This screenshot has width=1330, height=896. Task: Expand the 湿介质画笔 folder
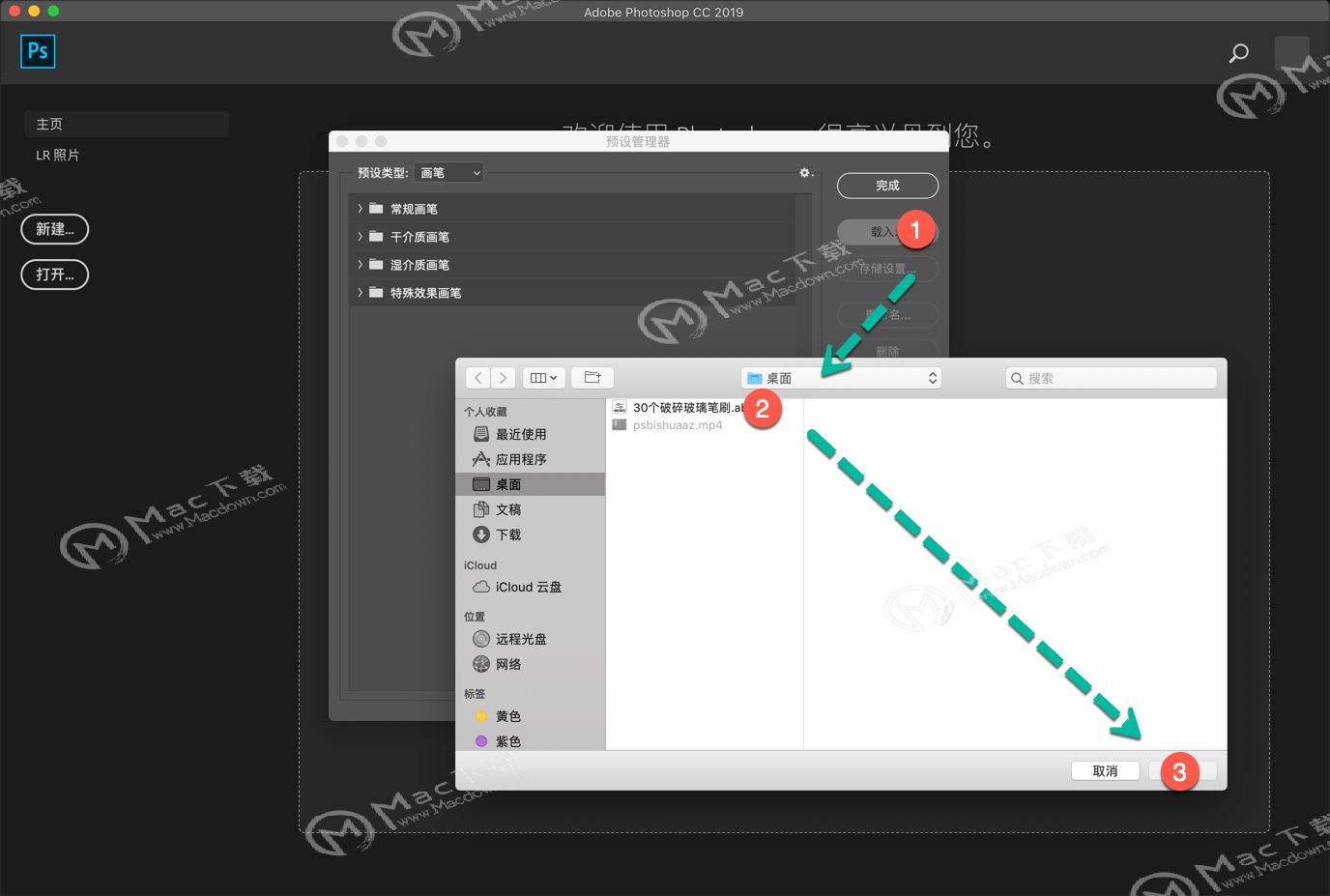[361, 265]
